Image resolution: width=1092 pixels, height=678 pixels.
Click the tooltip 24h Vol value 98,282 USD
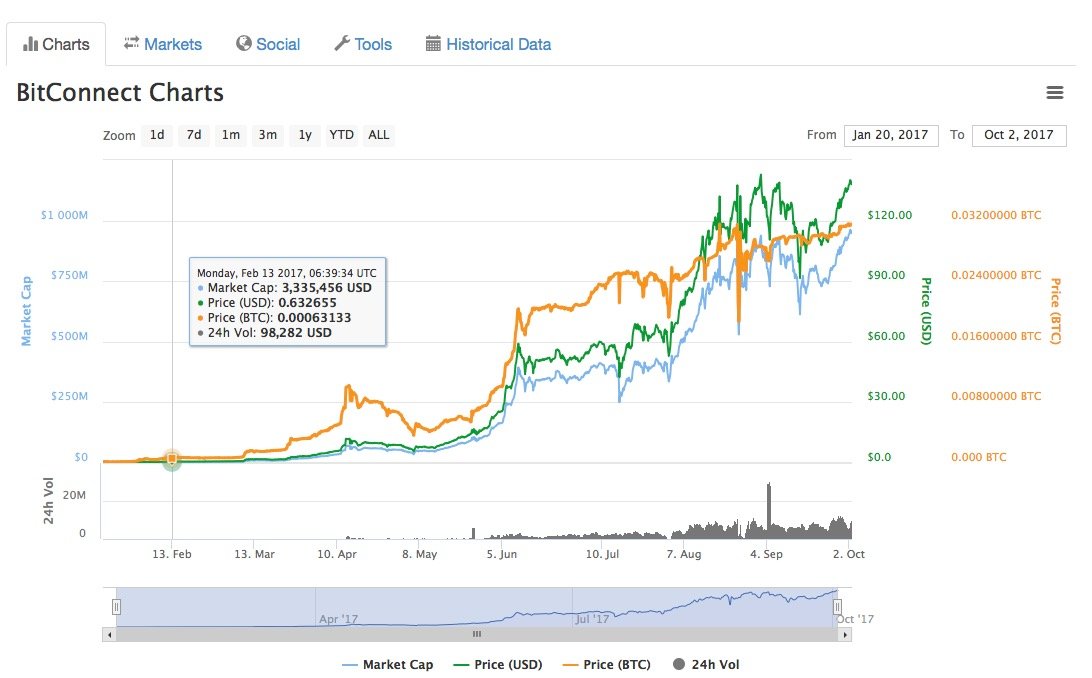pyautogui.click(x=296, y=333)
